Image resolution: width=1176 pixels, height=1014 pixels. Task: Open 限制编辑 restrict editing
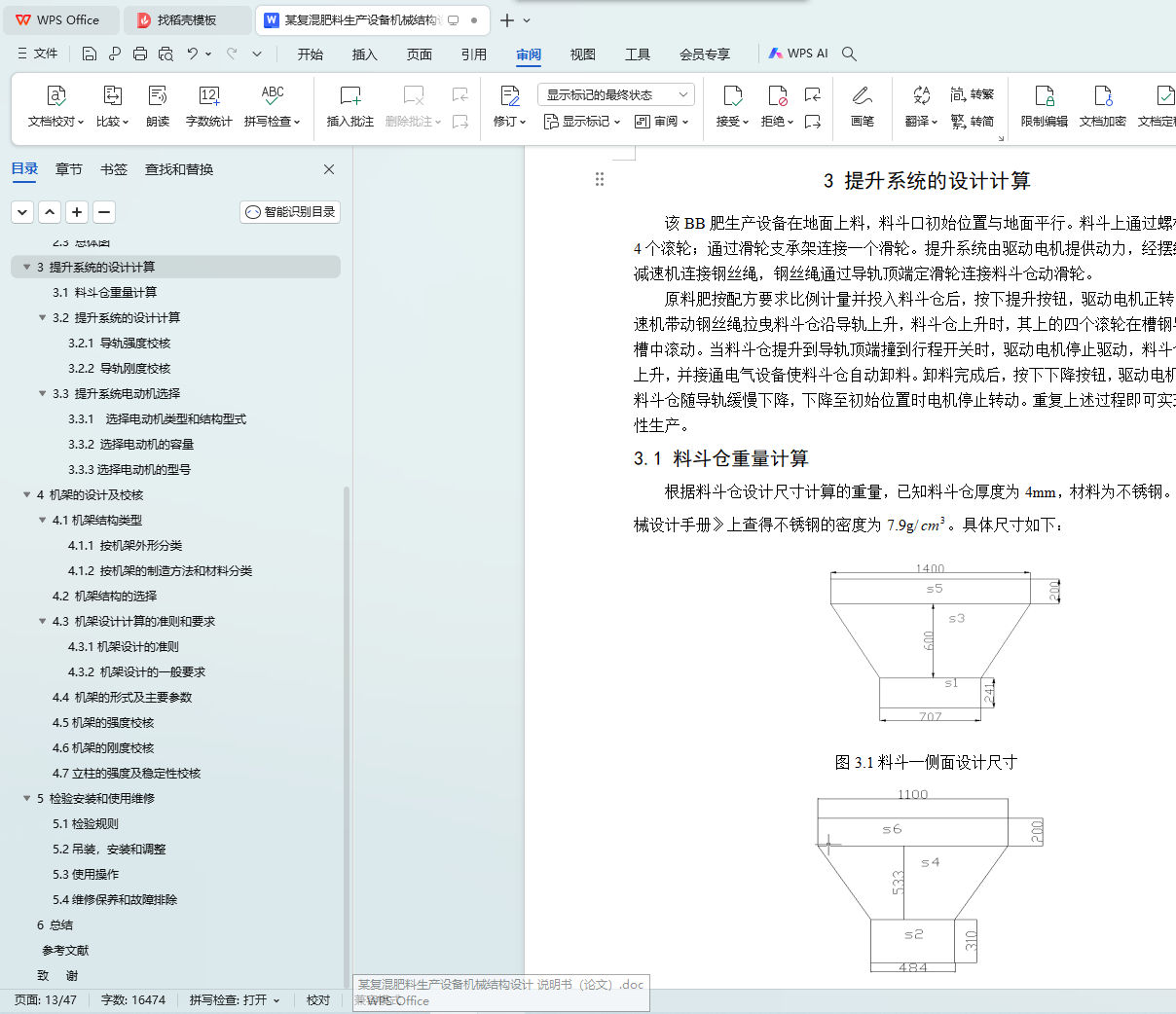pos(1044,107)
